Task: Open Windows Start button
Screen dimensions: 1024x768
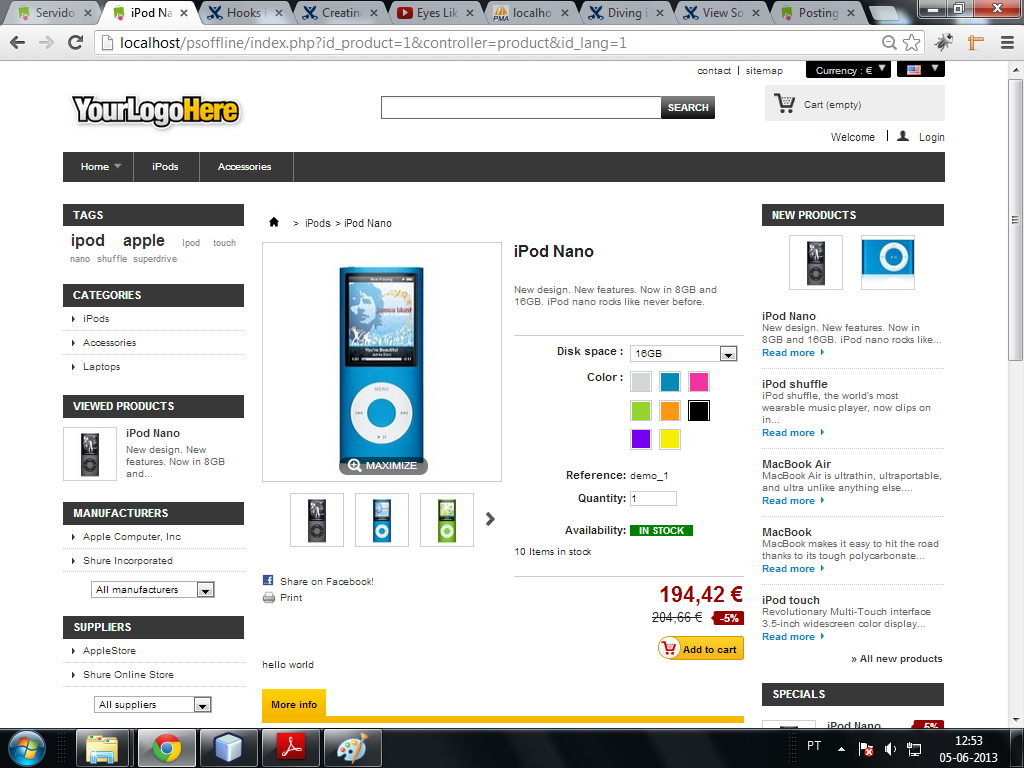Action: tap(27, 748)
